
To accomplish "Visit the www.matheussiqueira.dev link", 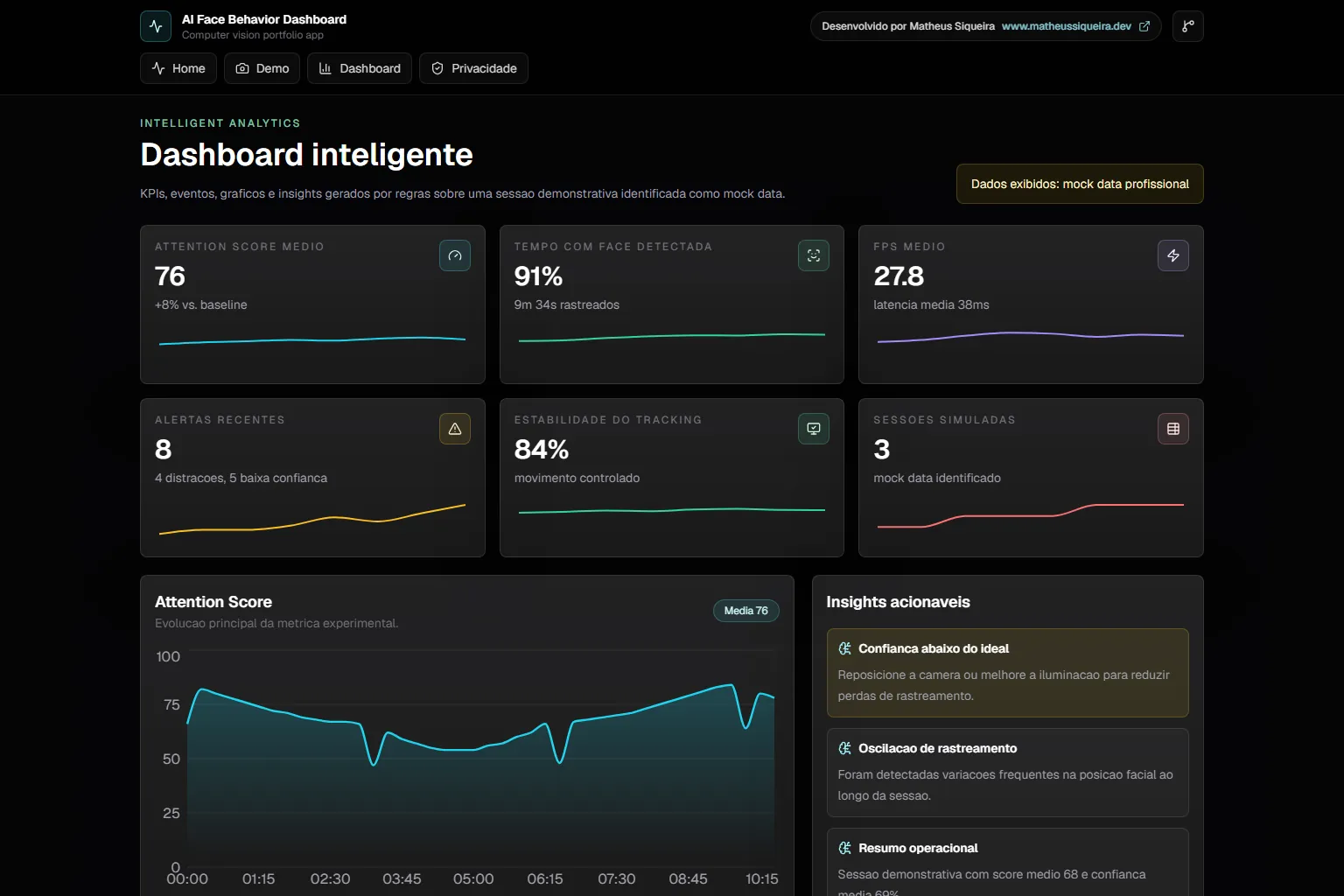I will [x=1067, y=26].
